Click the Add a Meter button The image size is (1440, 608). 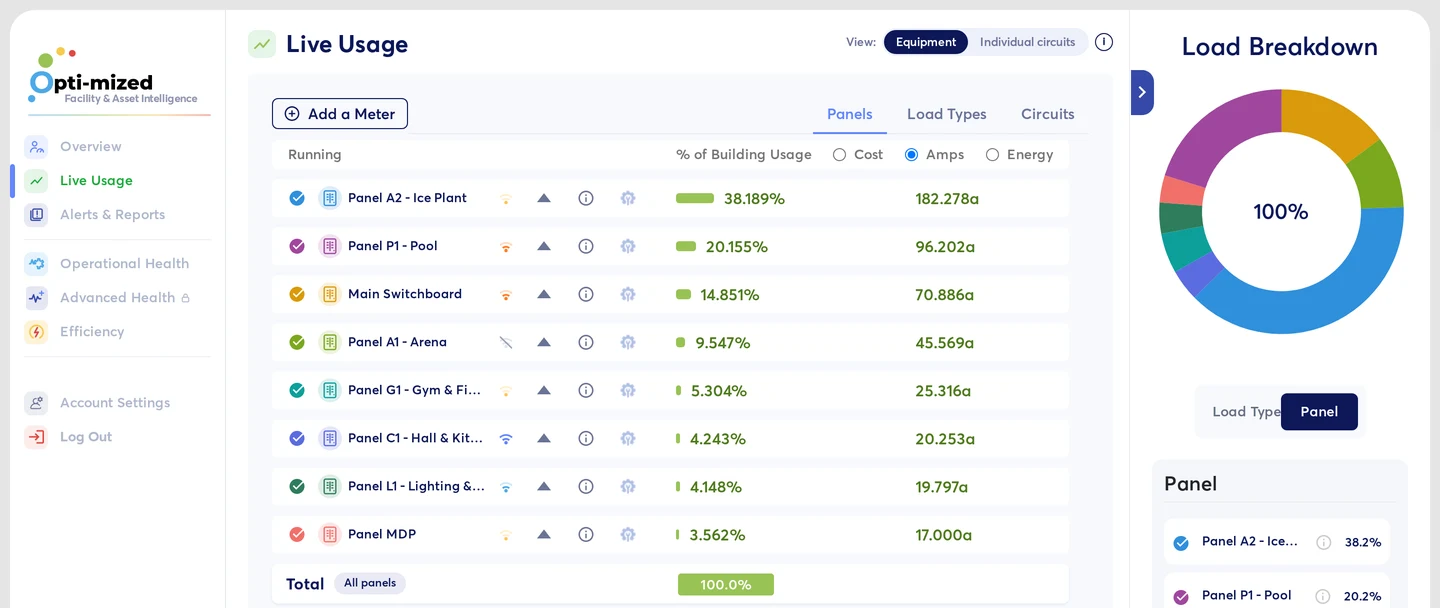click(340, 114)
